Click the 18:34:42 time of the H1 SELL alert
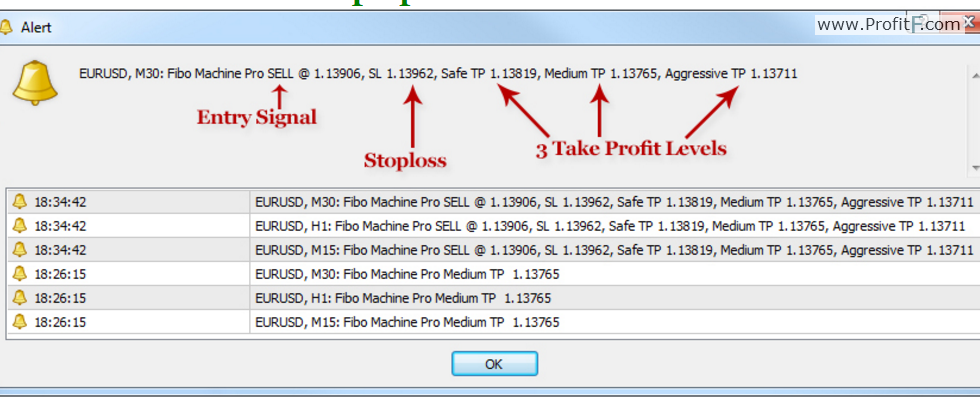 60,226
